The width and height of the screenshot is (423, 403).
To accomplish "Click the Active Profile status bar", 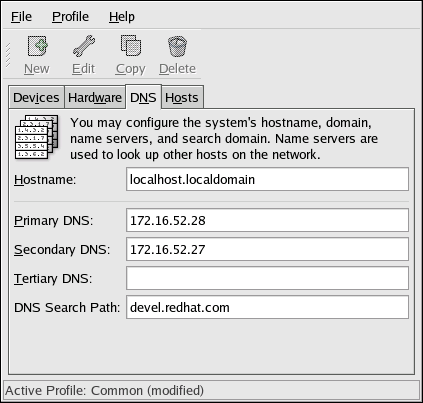I will (211, 390).
